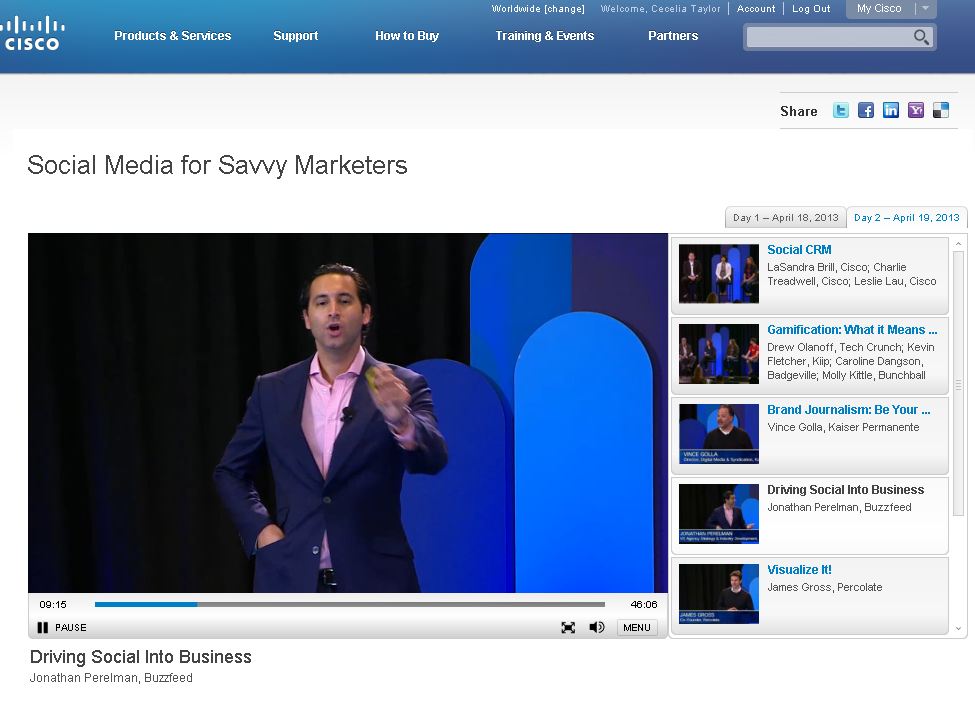Open Gamification: What it Means video

852,330
